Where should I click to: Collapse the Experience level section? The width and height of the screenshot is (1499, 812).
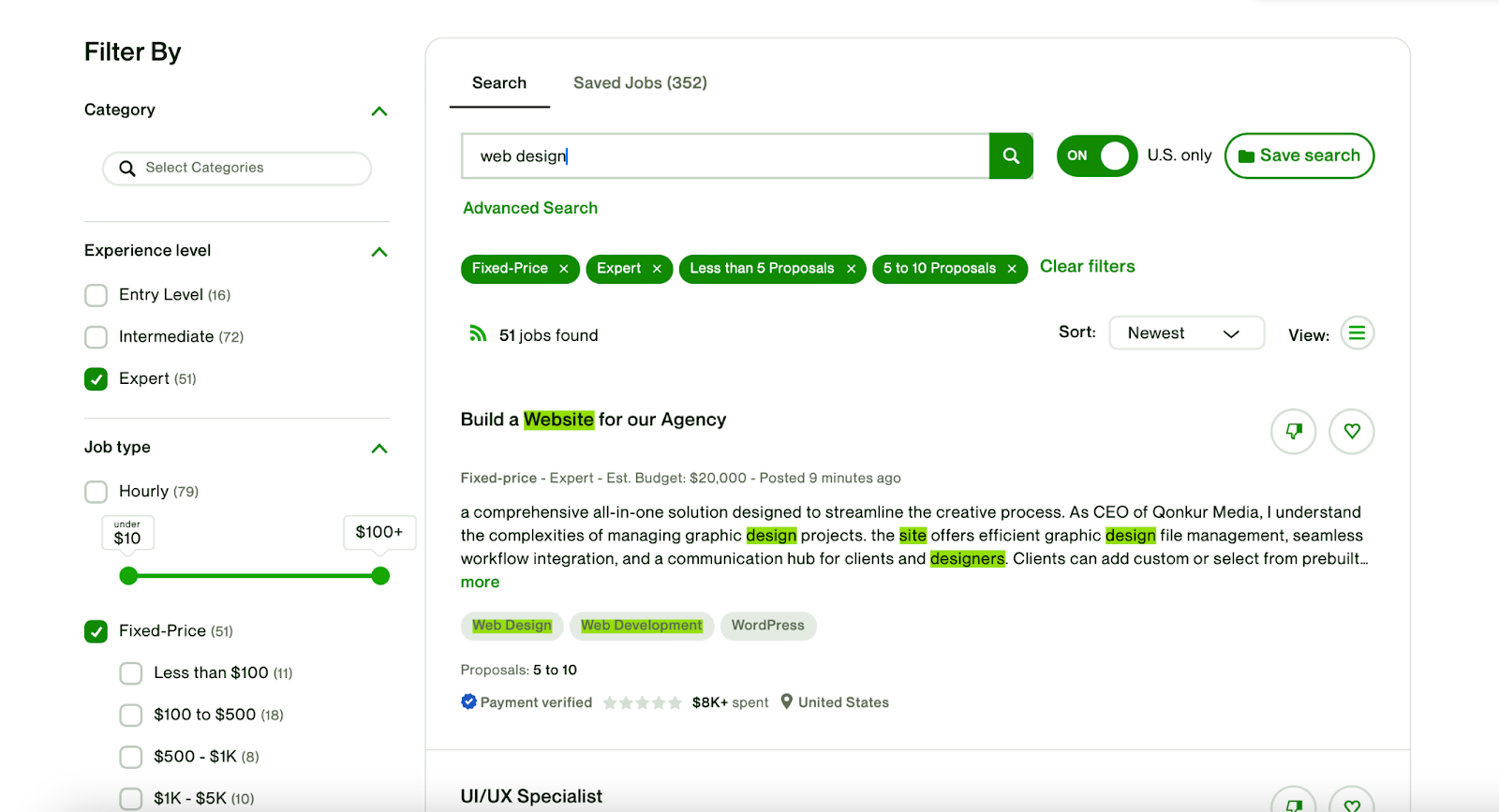tap(379, 252)
